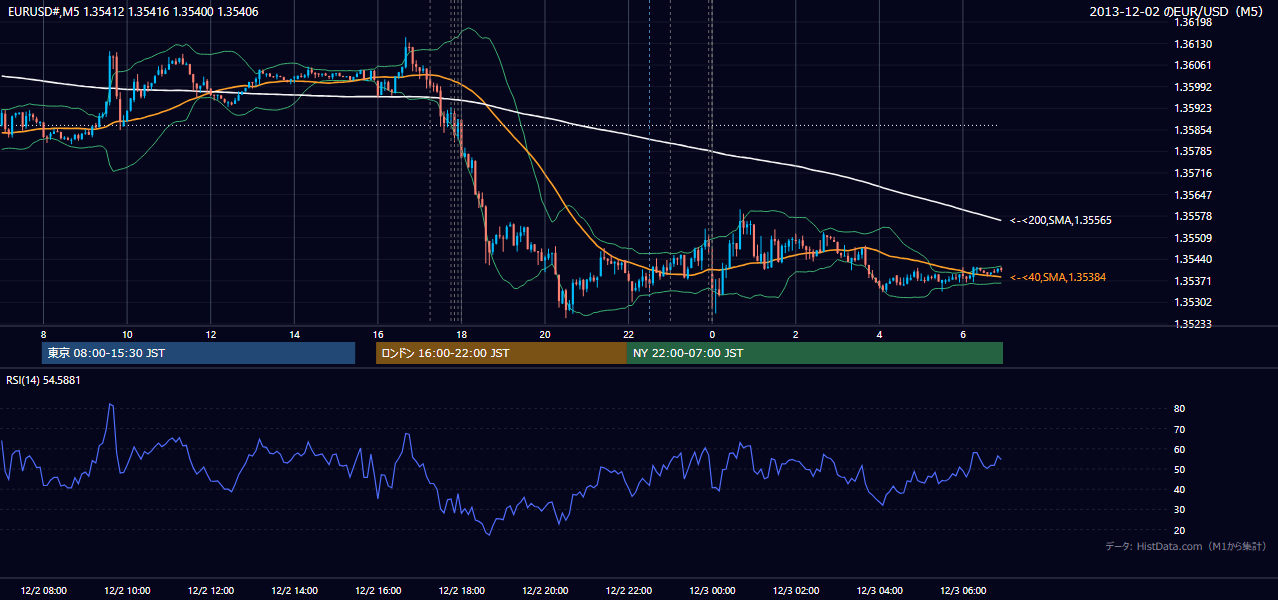Select the 200 SMA 1.35565 label

(x=1060, y=220)
